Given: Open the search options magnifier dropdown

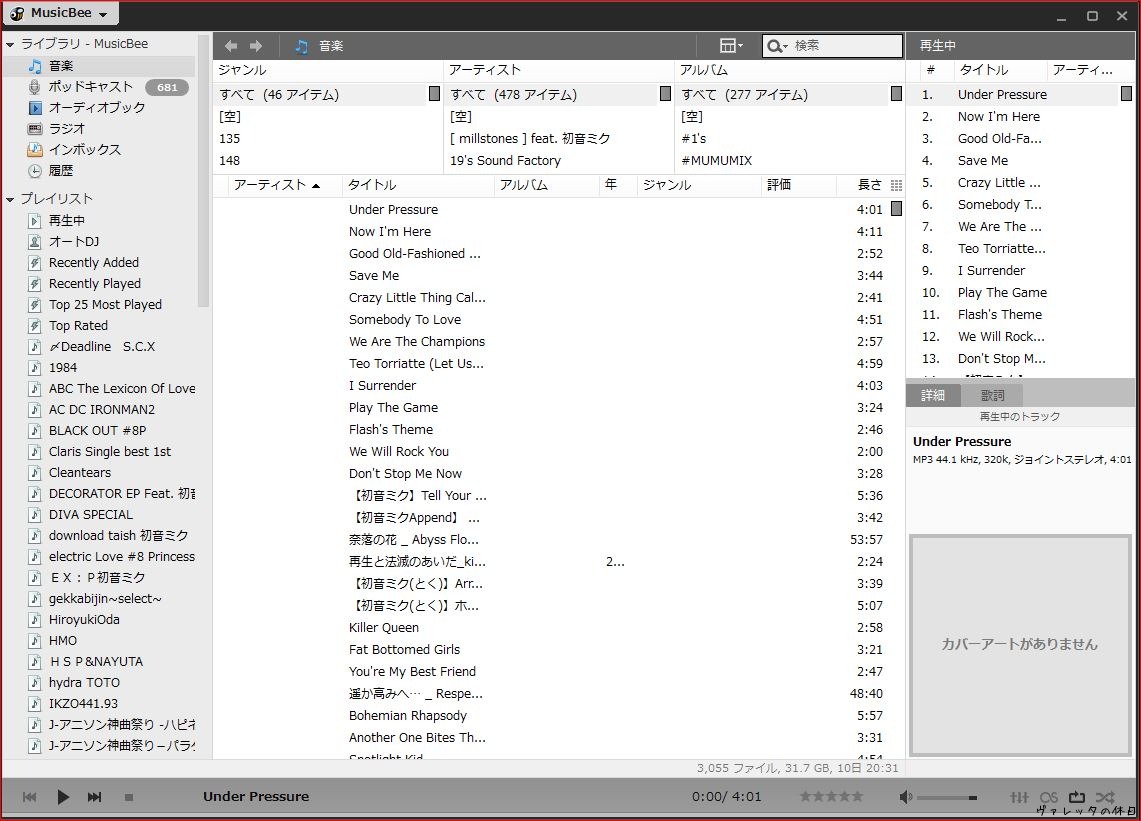Looking at the screenshot, I should tap(777, 47).
